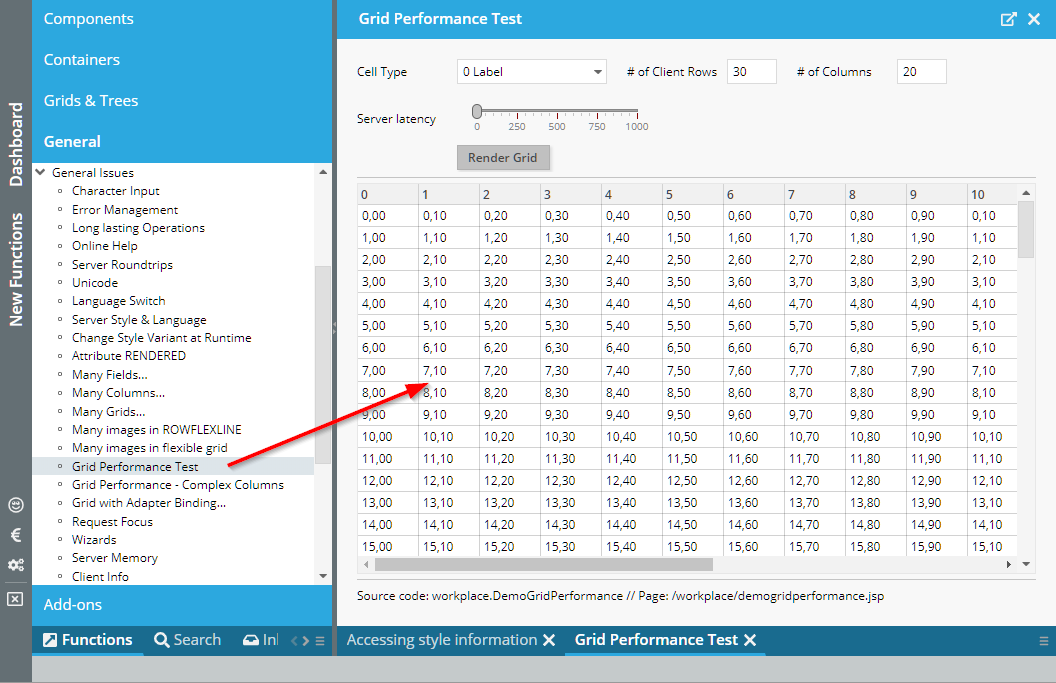1056x683 pixels.
Task: Click the Server latency slider handle
Action: [x=477, y=111]
